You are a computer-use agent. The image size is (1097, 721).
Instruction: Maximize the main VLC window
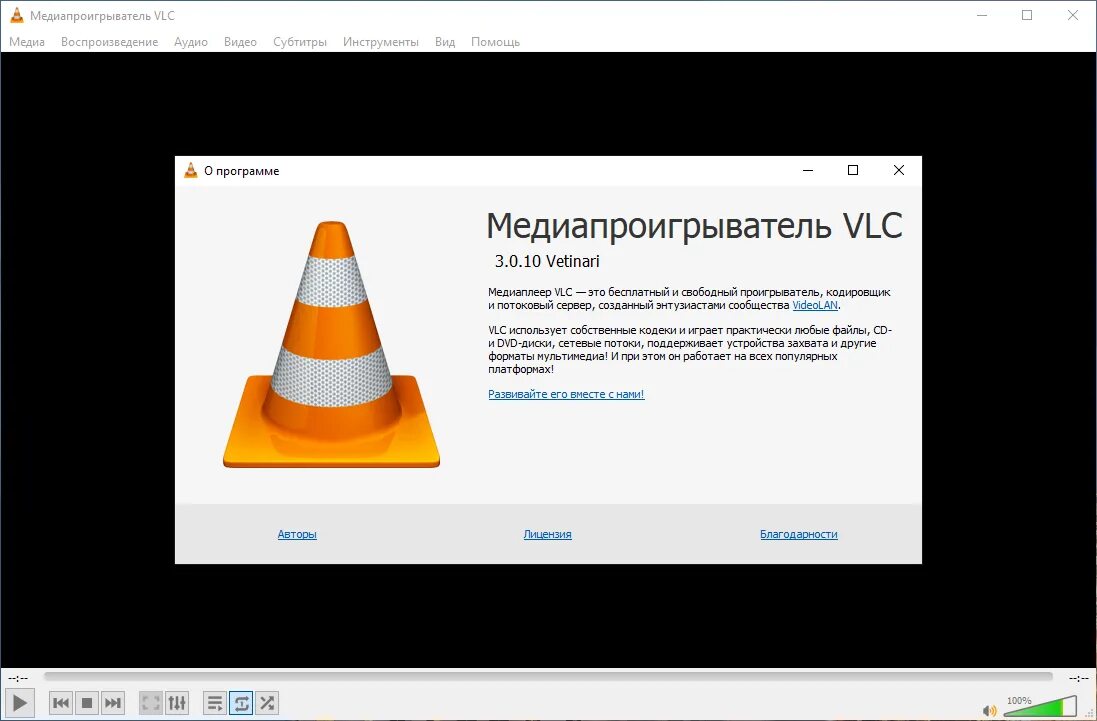point(1027,15)
